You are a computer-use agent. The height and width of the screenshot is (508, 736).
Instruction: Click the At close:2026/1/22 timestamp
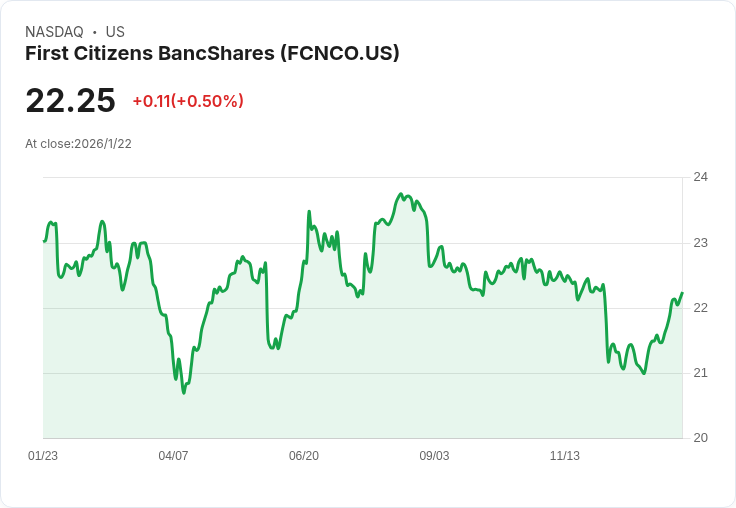pyautogui.click(x=78, y=143)
